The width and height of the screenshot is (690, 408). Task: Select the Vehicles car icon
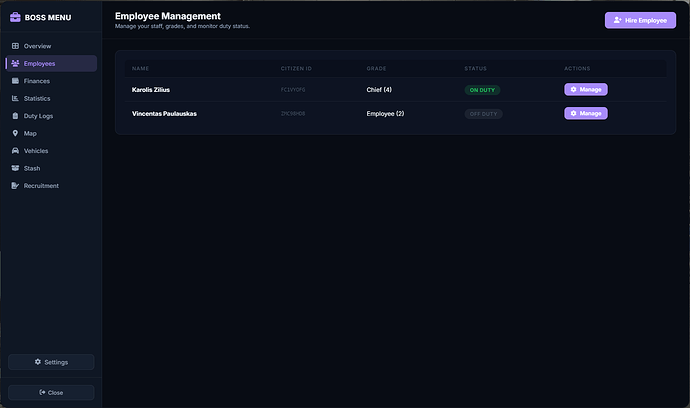click(15, 151)
